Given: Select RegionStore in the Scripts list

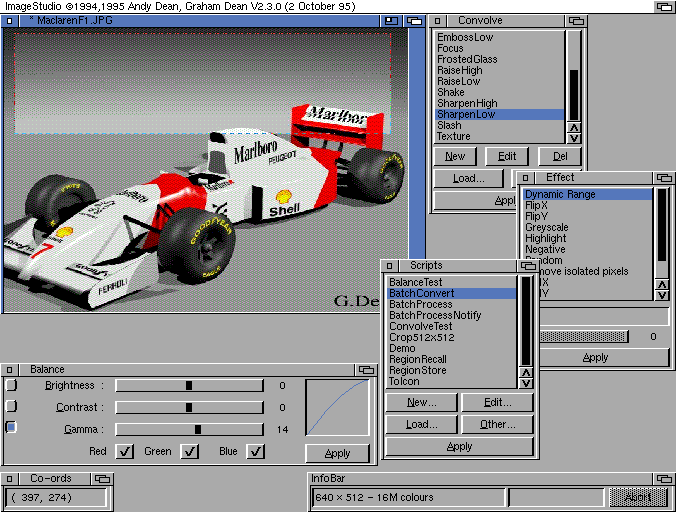Looking at the screenshot, I should pyautogui.click(x=451, y=371).
